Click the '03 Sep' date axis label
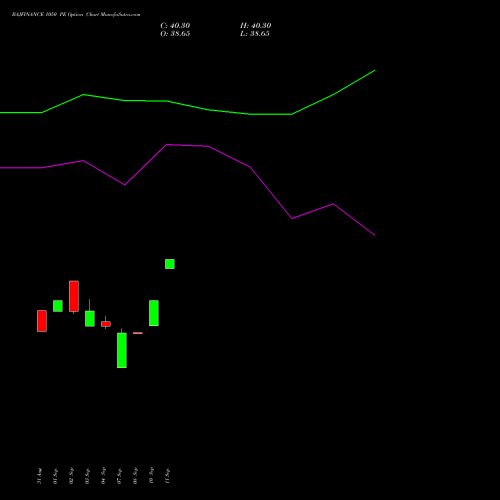This screenshot has height=500, width=500. (87, 476)
